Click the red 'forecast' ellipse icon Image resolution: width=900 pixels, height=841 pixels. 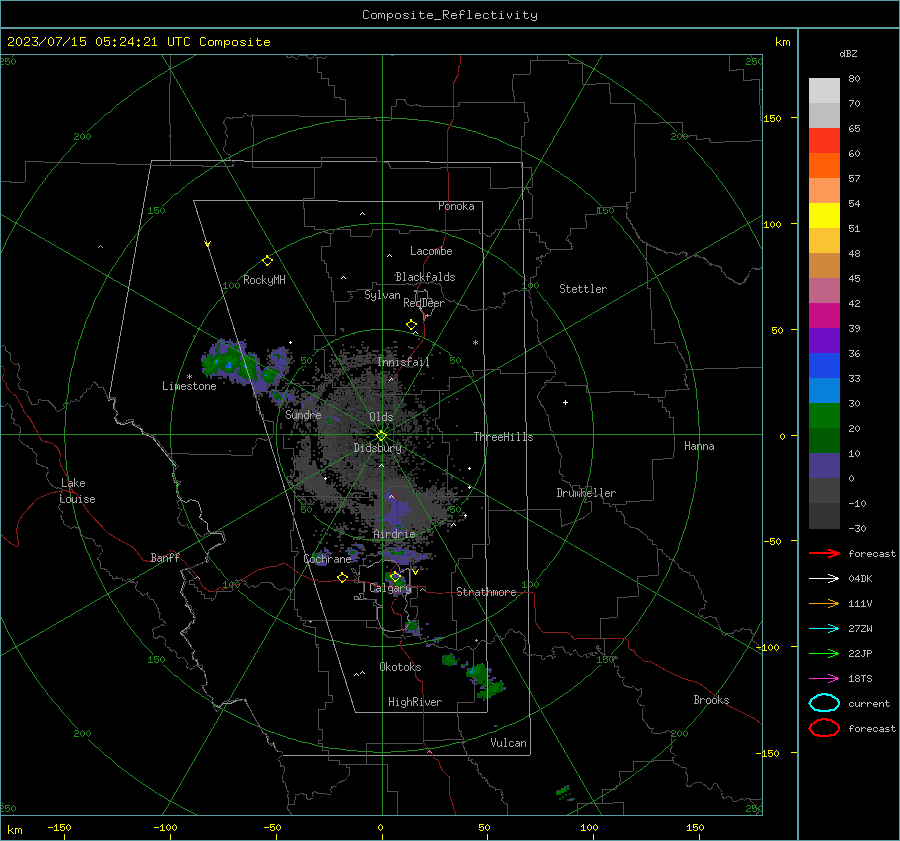(824, 728)
